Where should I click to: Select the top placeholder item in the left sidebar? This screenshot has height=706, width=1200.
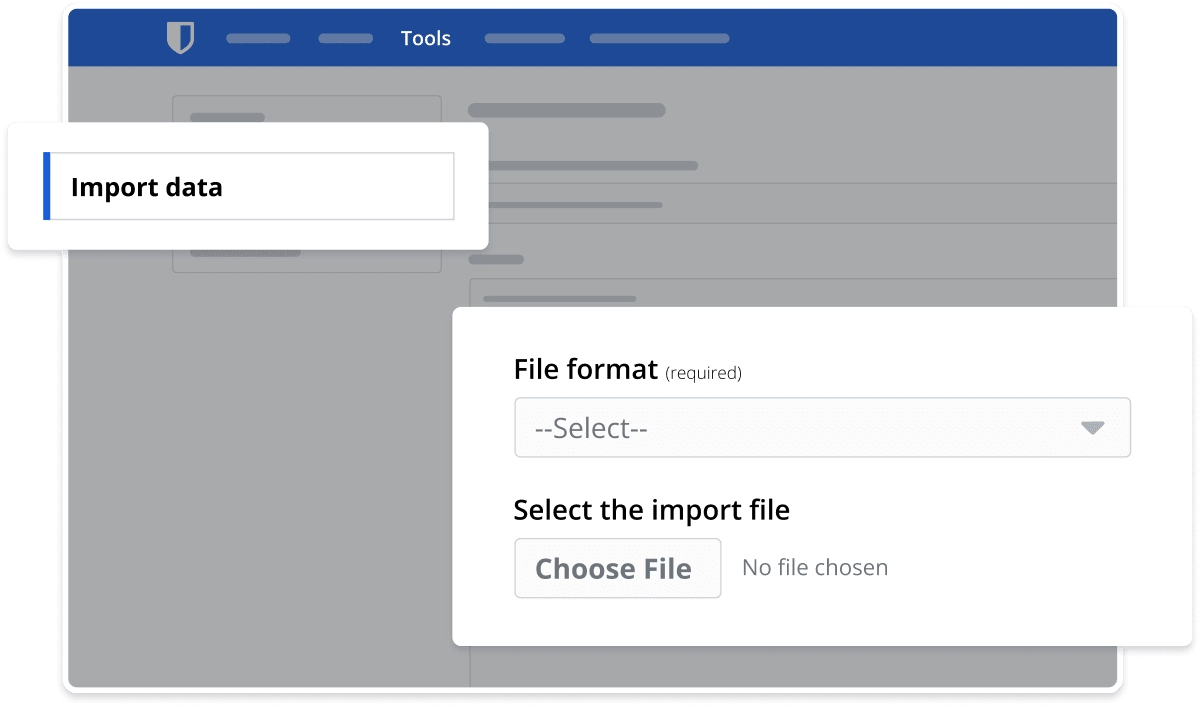pos(226,117)
